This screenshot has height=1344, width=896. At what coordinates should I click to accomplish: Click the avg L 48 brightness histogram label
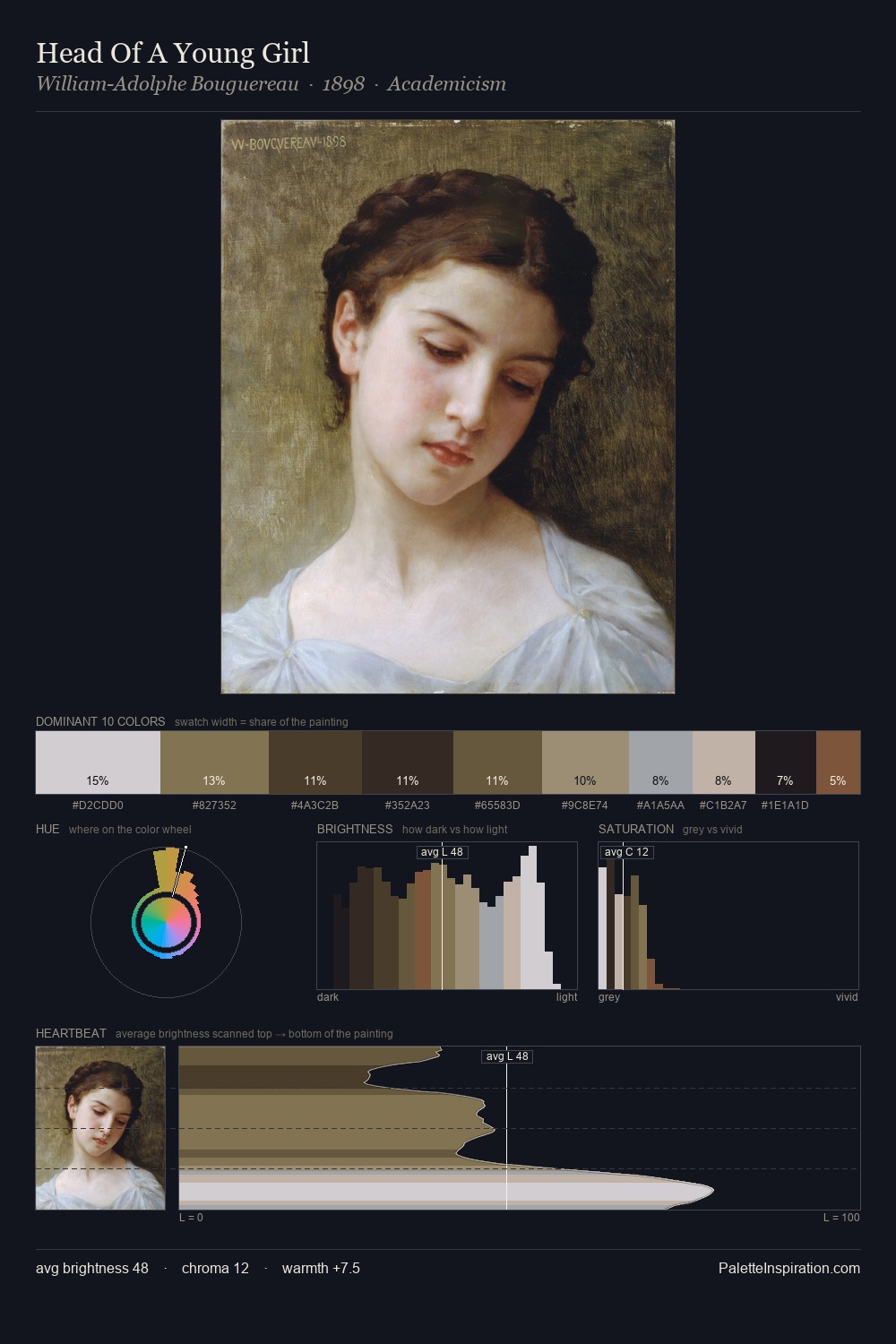[442, 852]
